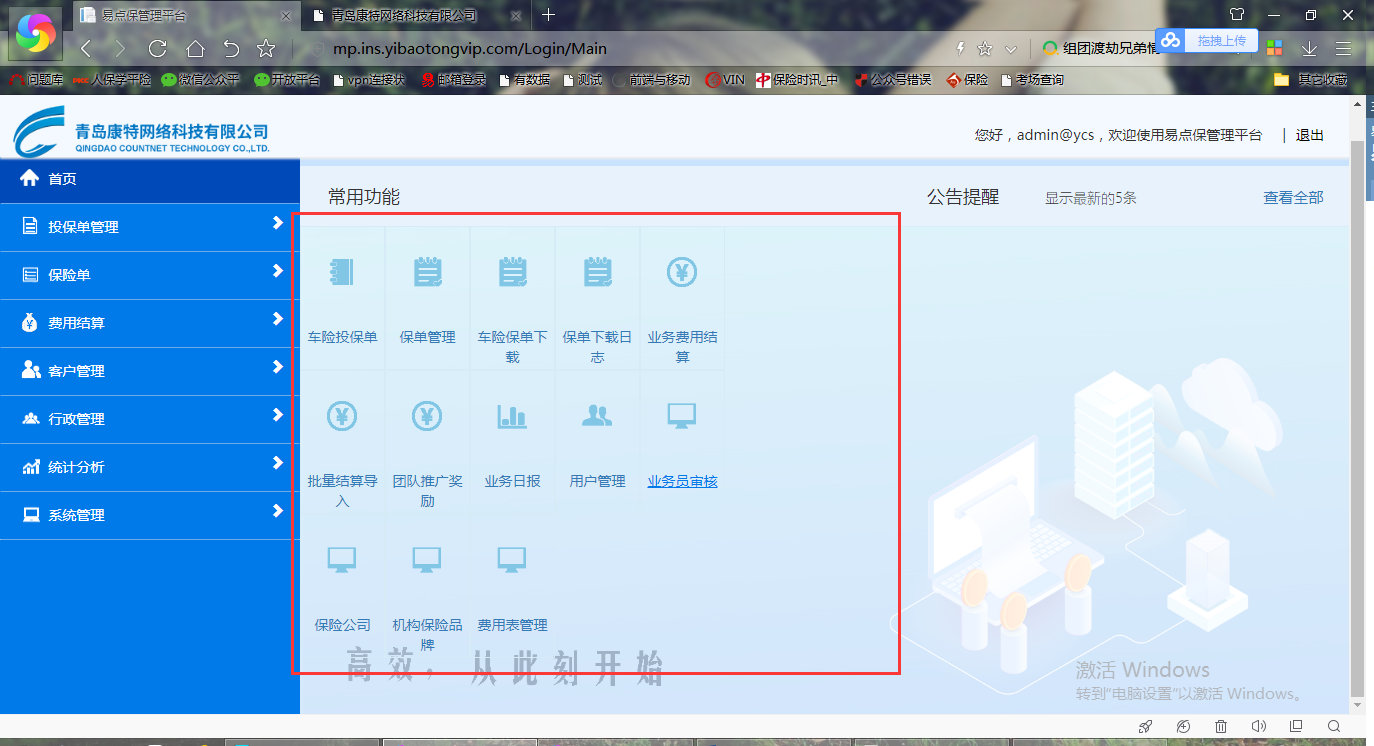Open the 批量结算导入 yen icon
Screen dimensions: 1374x746
coord(342,416)
